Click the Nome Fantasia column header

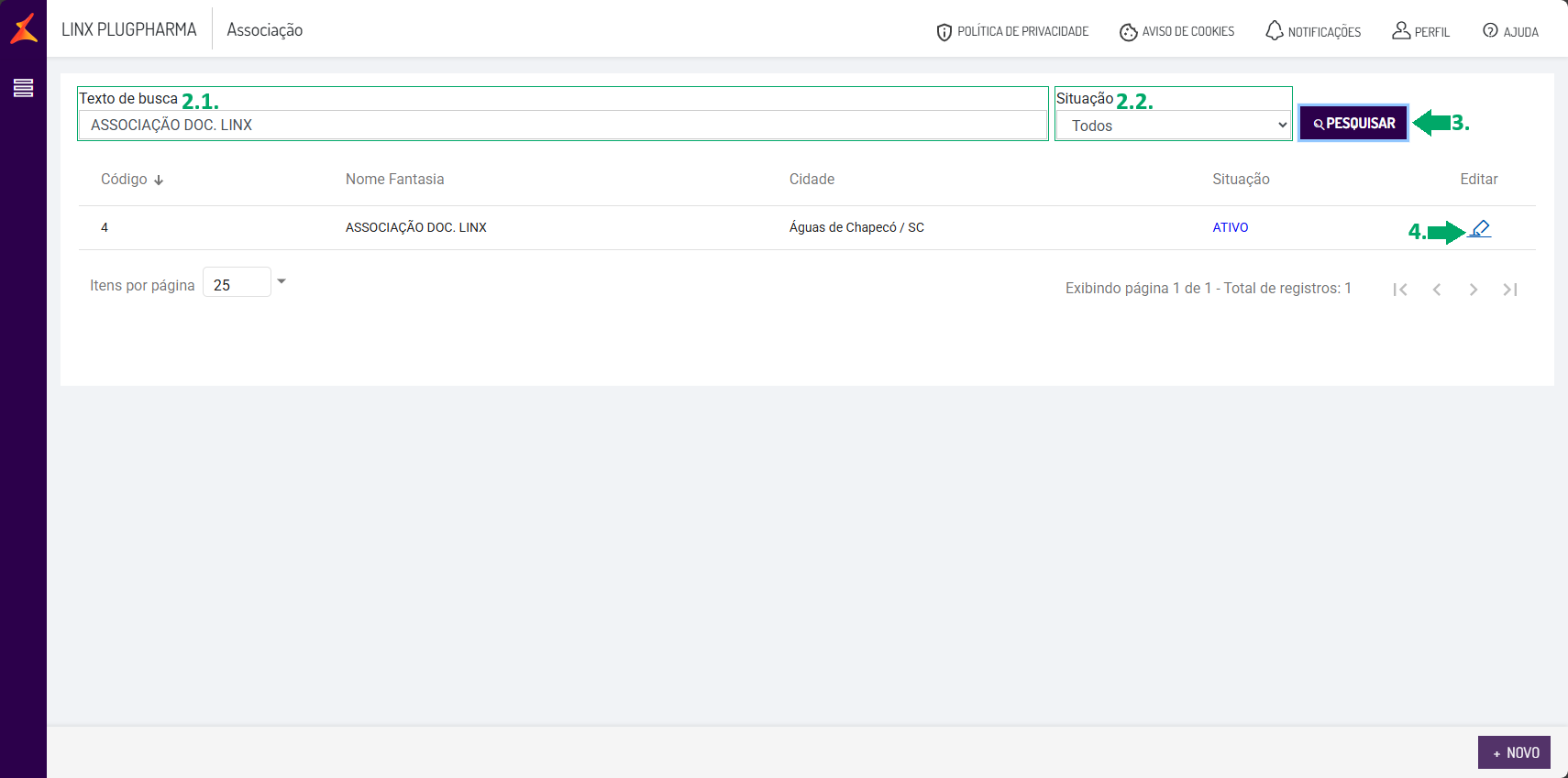pos(394,180)
